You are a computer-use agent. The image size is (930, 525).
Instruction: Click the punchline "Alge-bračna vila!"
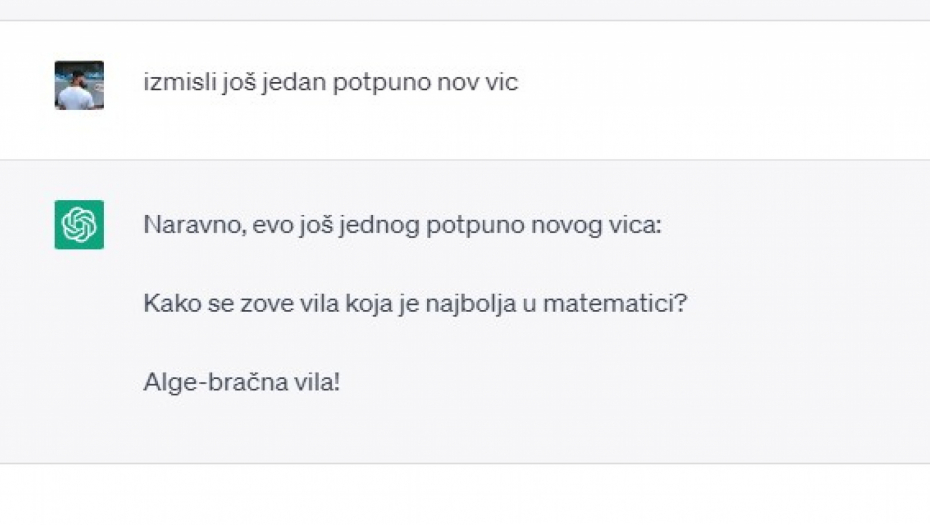[x=241, y=382]
